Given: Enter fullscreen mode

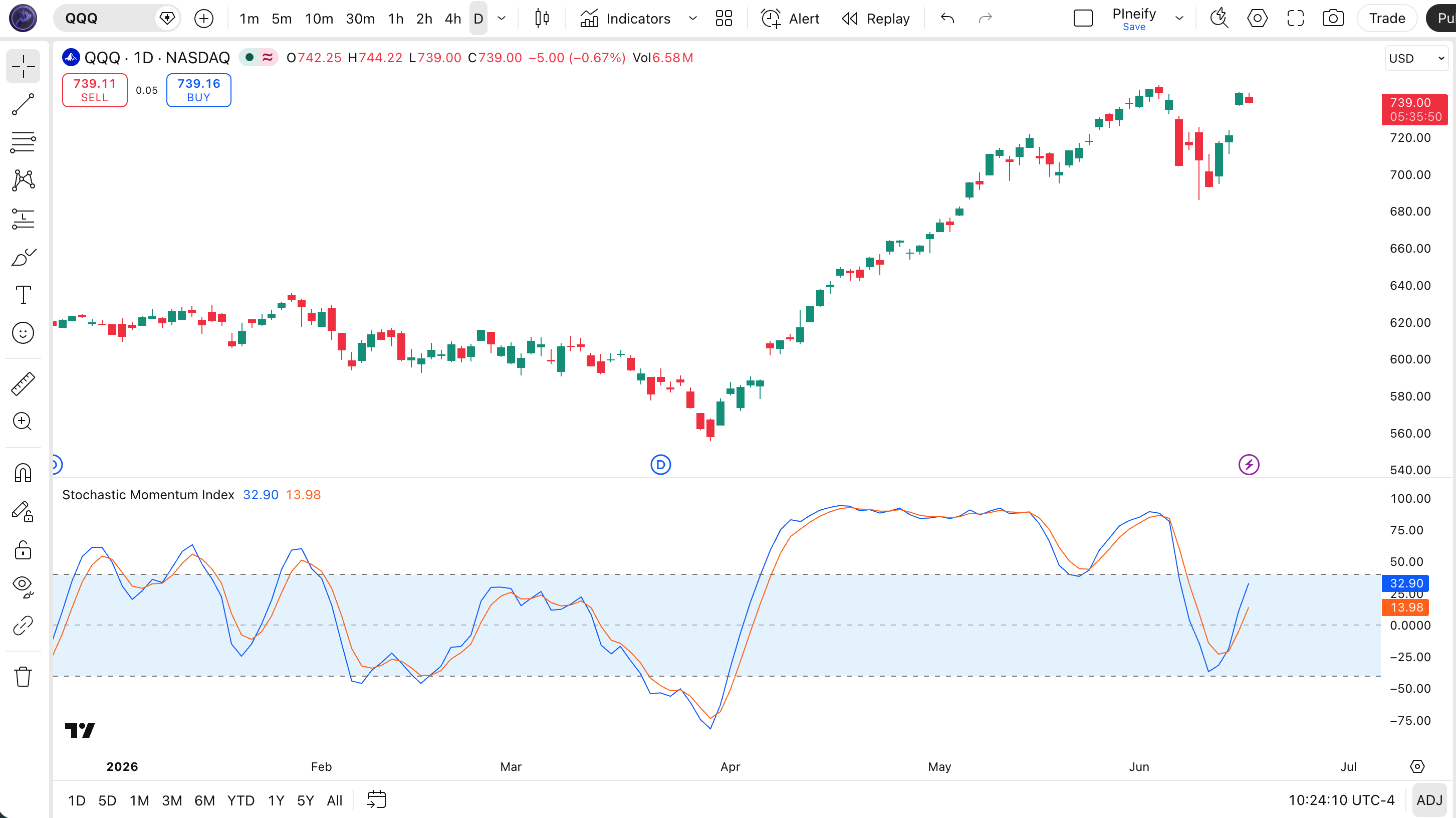Looking at the screenshot, I should [x=1296, y=19].
